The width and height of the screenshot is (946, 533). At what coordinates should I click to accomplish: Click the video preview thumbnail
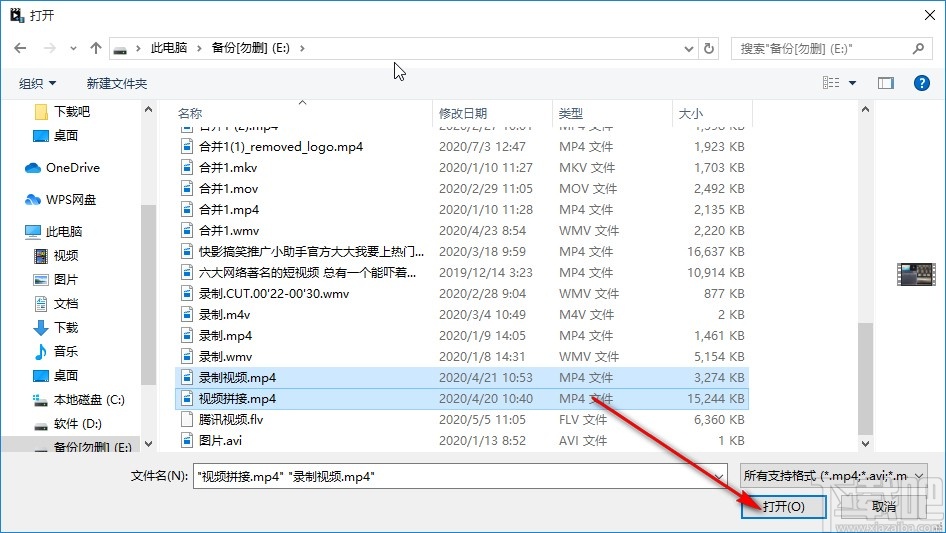(916, 274)
